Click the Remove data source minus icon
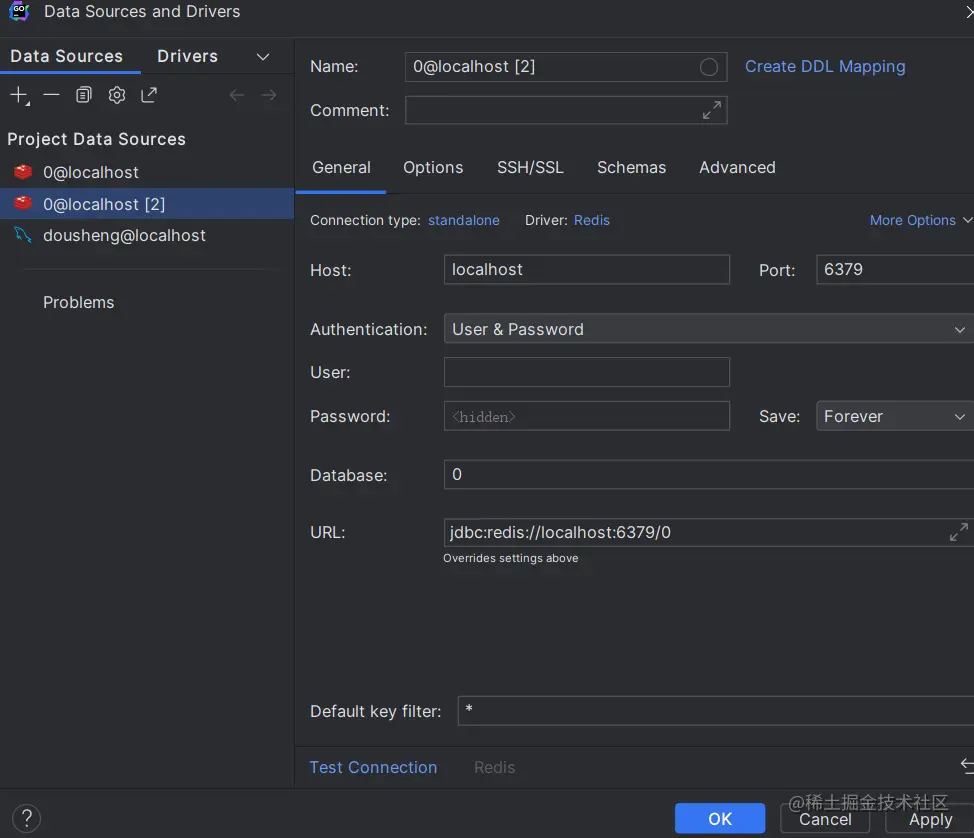 tap(51, 95)
